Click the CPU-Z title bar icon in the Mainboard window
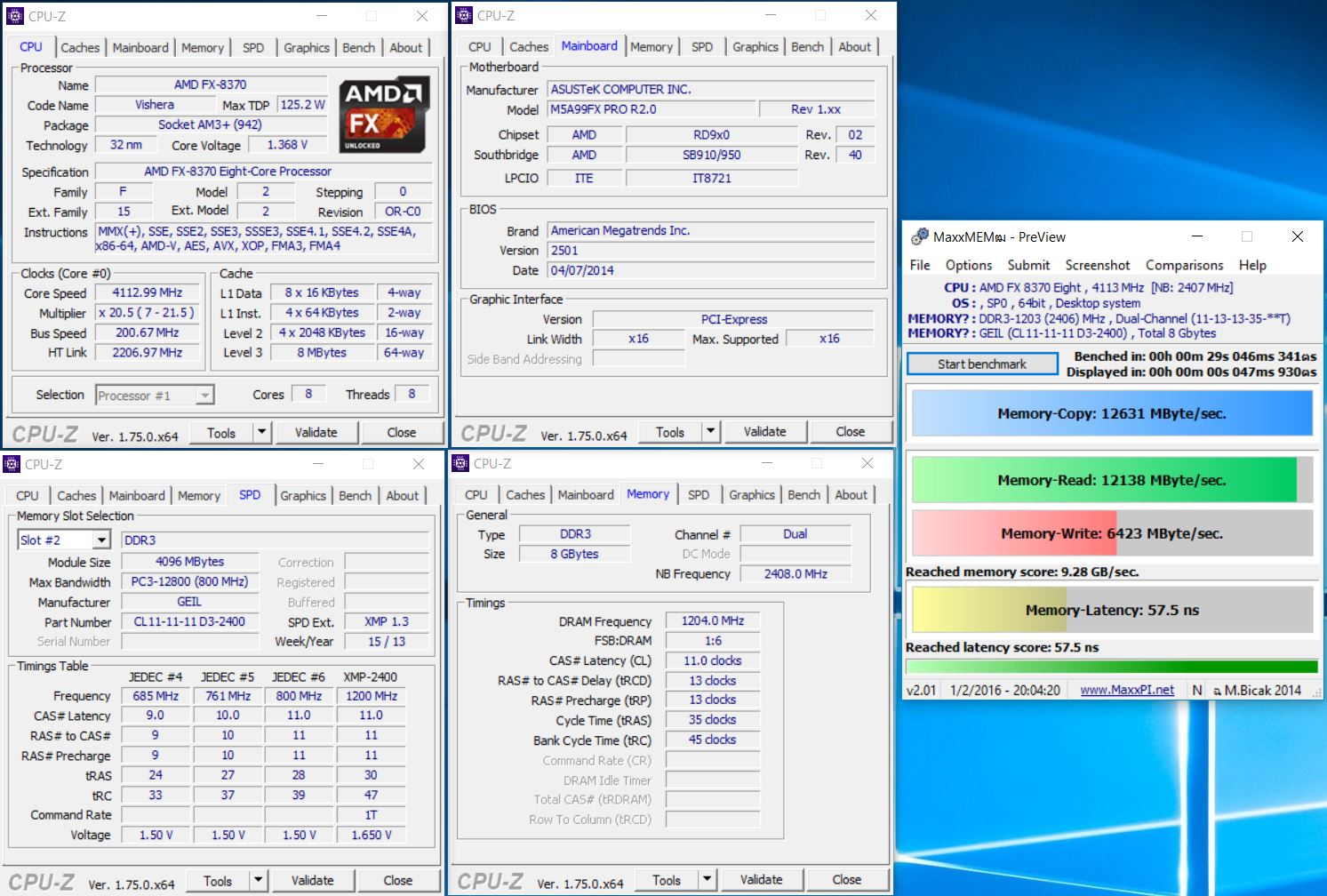 tap(463, 15)
